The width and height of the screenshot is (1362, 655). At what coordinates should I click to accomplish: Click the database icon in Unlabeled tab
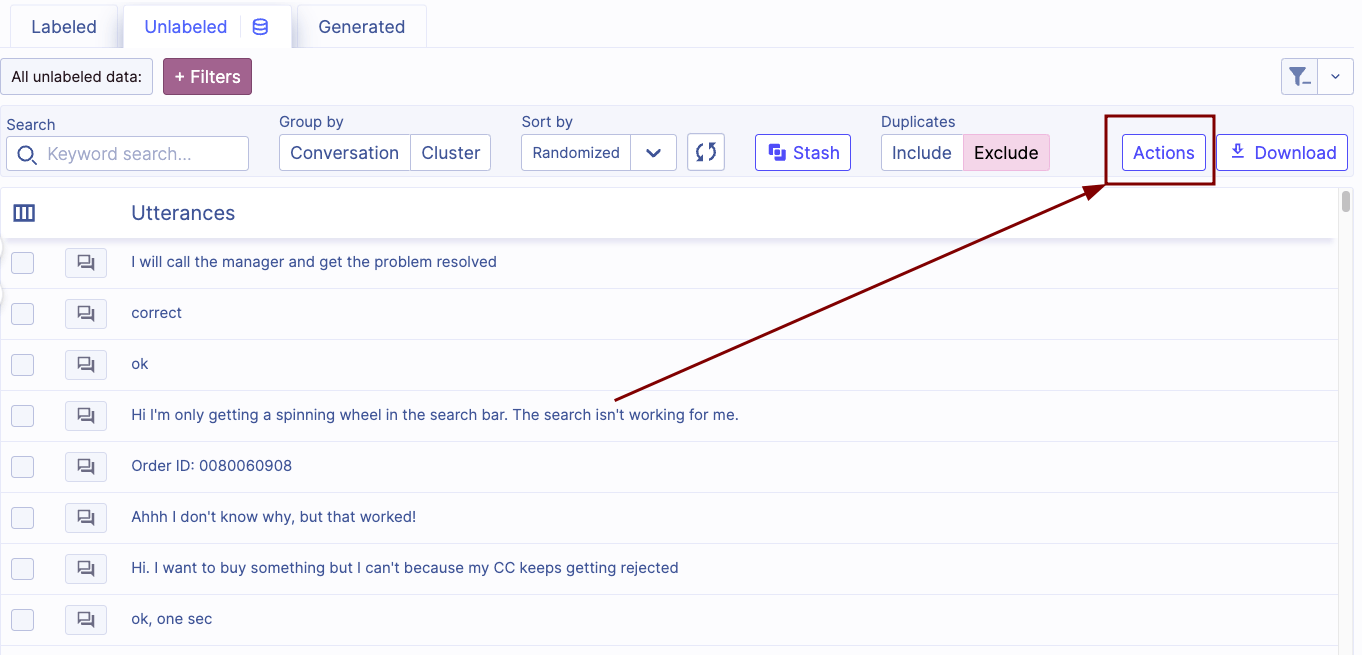coord(260,27)
